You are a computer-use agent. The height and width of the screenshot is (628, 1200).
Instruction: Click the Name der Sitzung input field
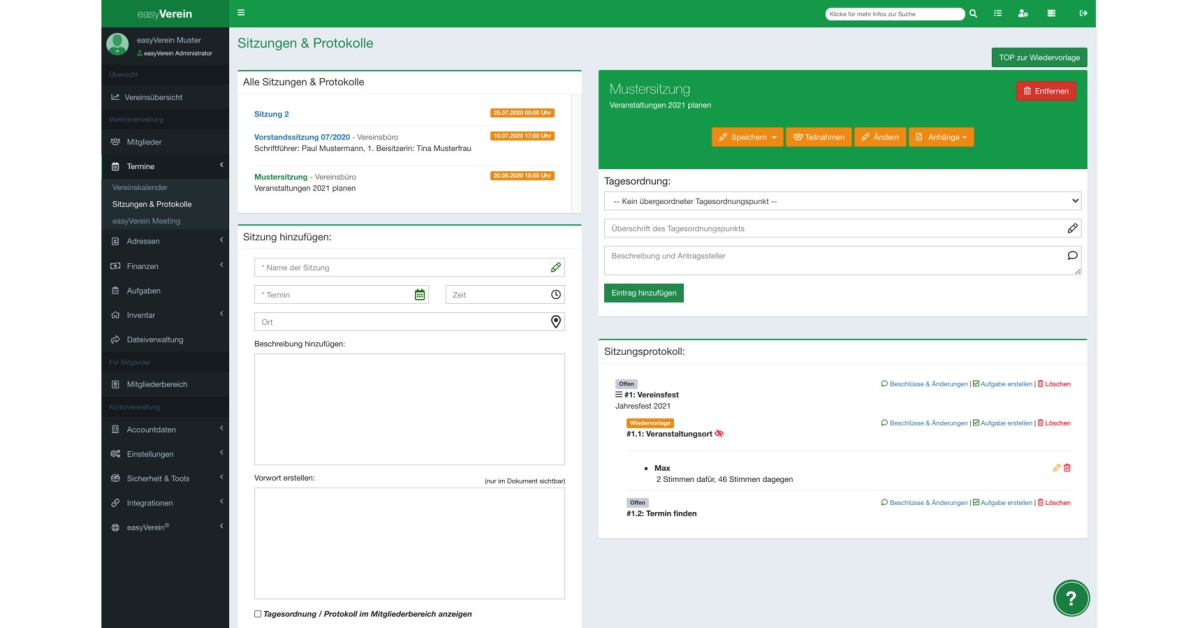pos(400,268)
